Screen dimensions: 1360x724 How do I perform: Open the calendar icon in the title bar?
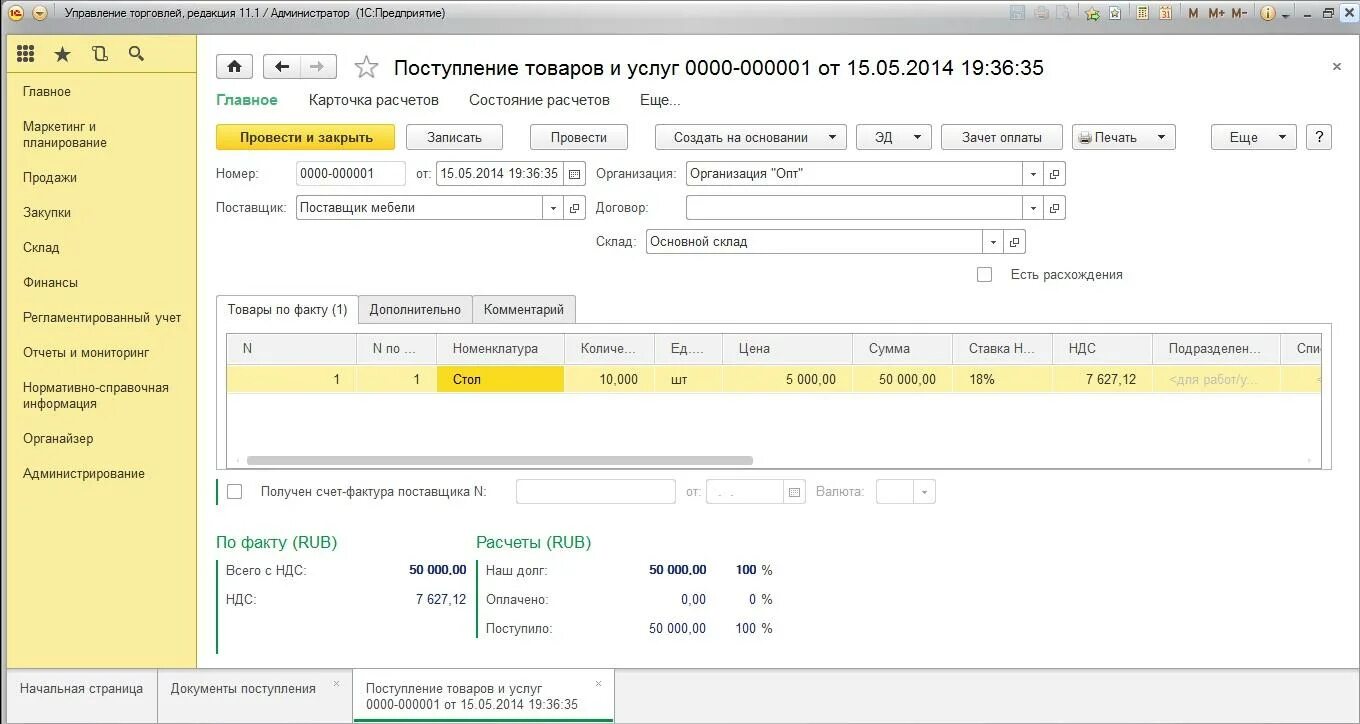[1165, 13]
